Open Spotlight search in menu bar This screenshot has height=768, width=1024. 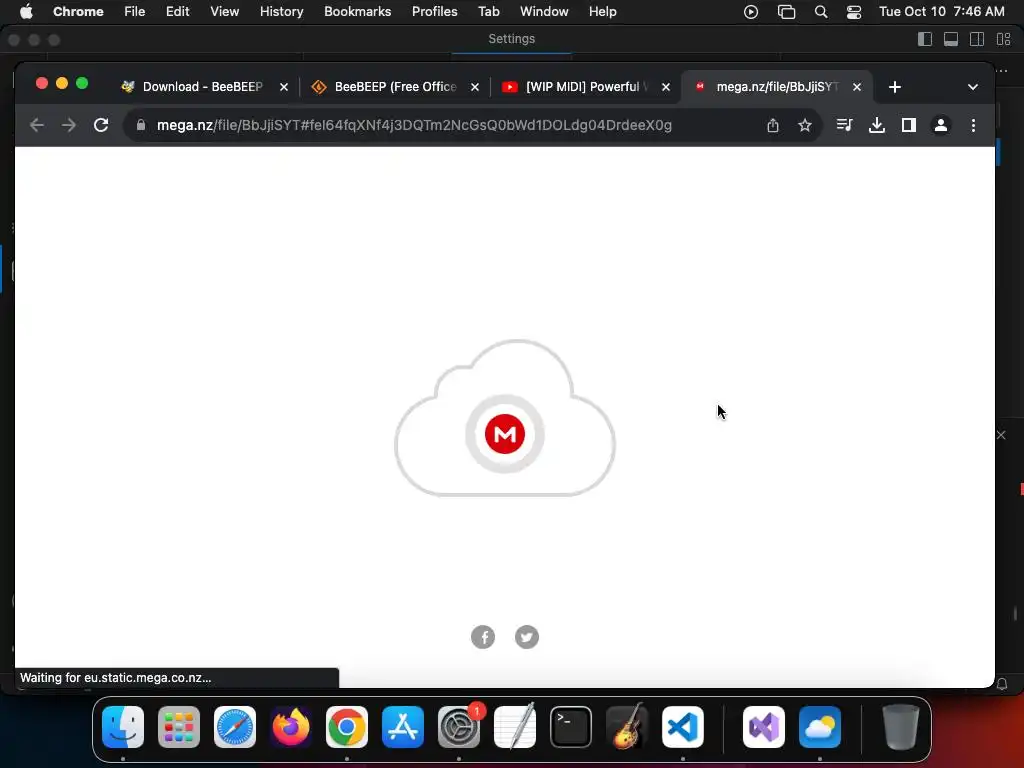tap(821, 12)
